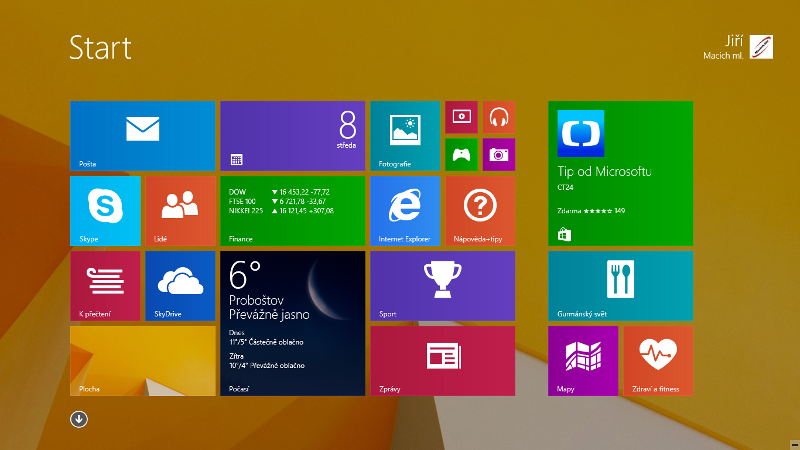
Task: Open the Plocha desktop tile
Action: 142,360
